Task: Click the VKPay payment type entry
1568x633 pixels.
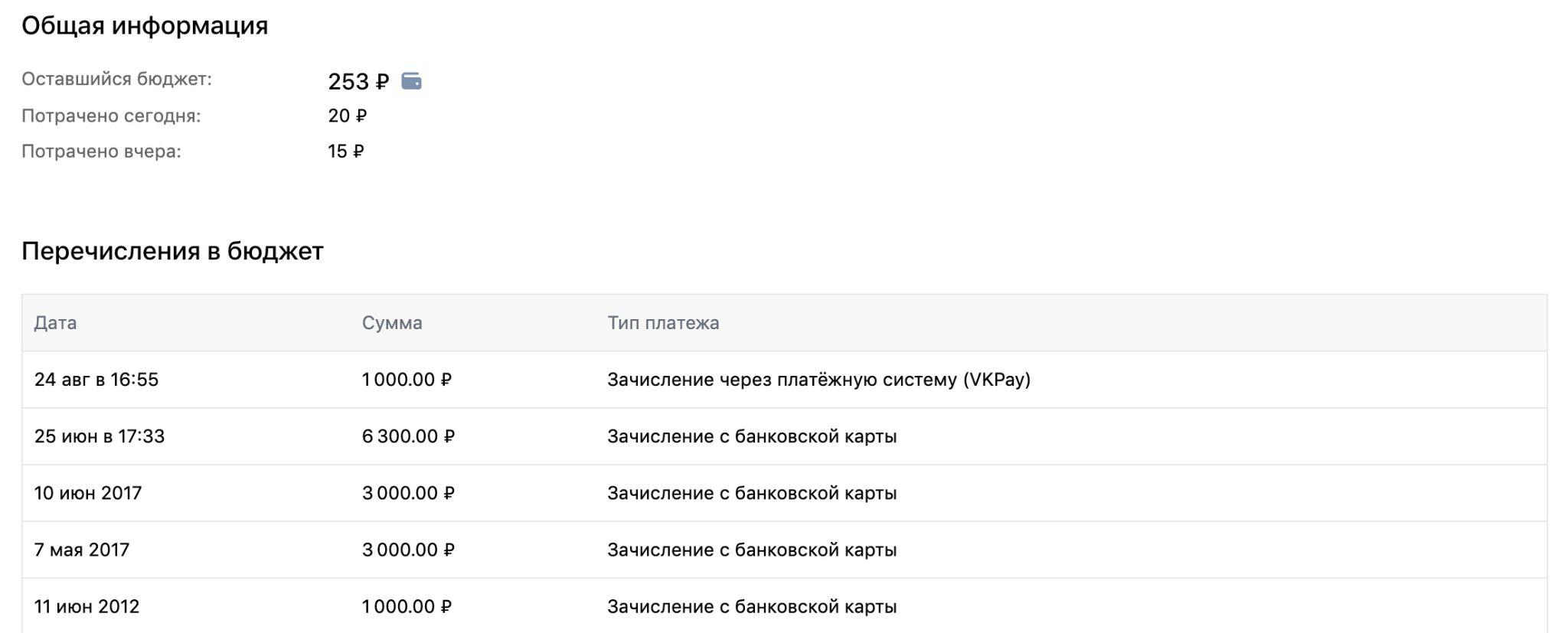Action: coord(818,380)
